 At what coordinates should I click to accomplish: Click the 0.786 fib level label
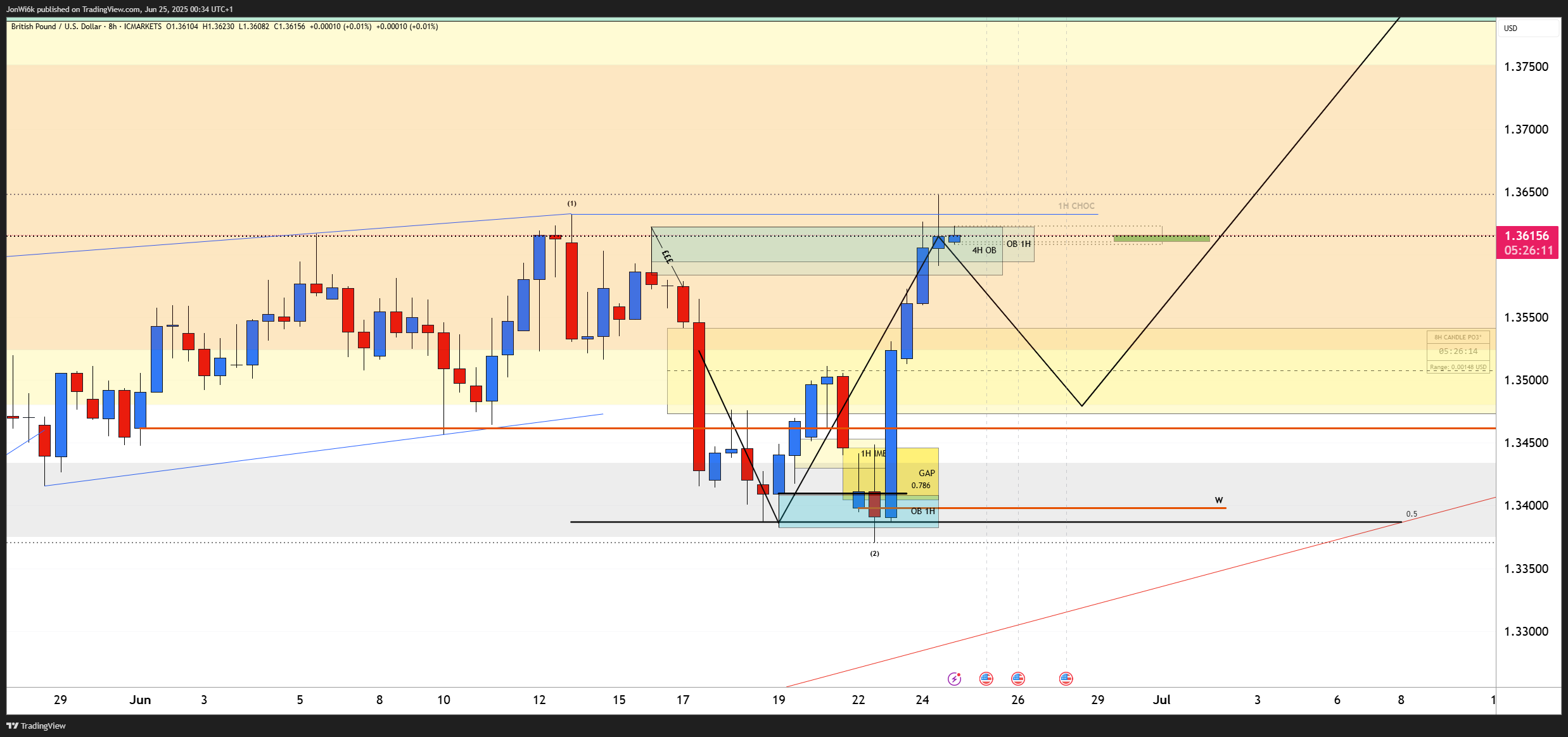click(x=921, y=486)
